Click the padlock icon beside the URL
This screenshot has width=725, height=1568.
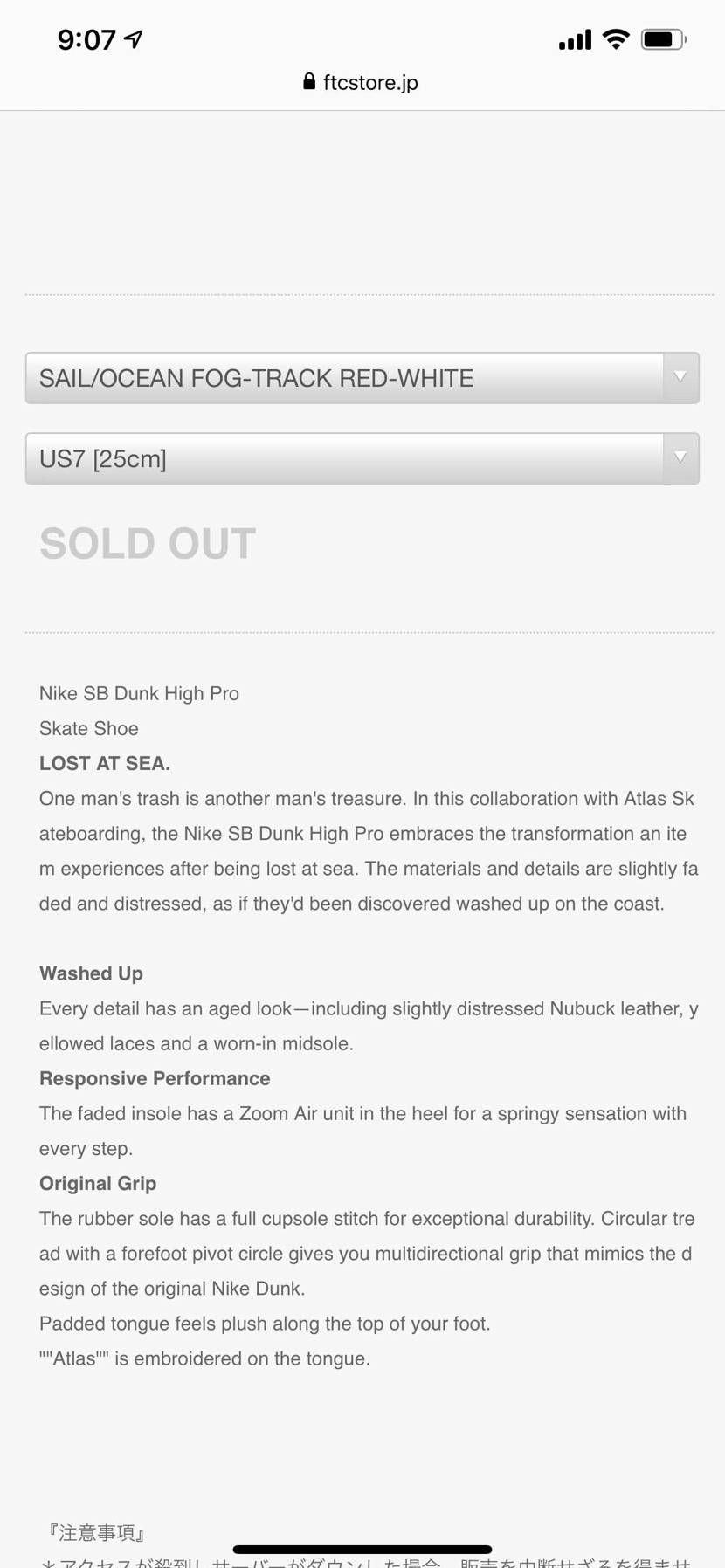(309, 82)
